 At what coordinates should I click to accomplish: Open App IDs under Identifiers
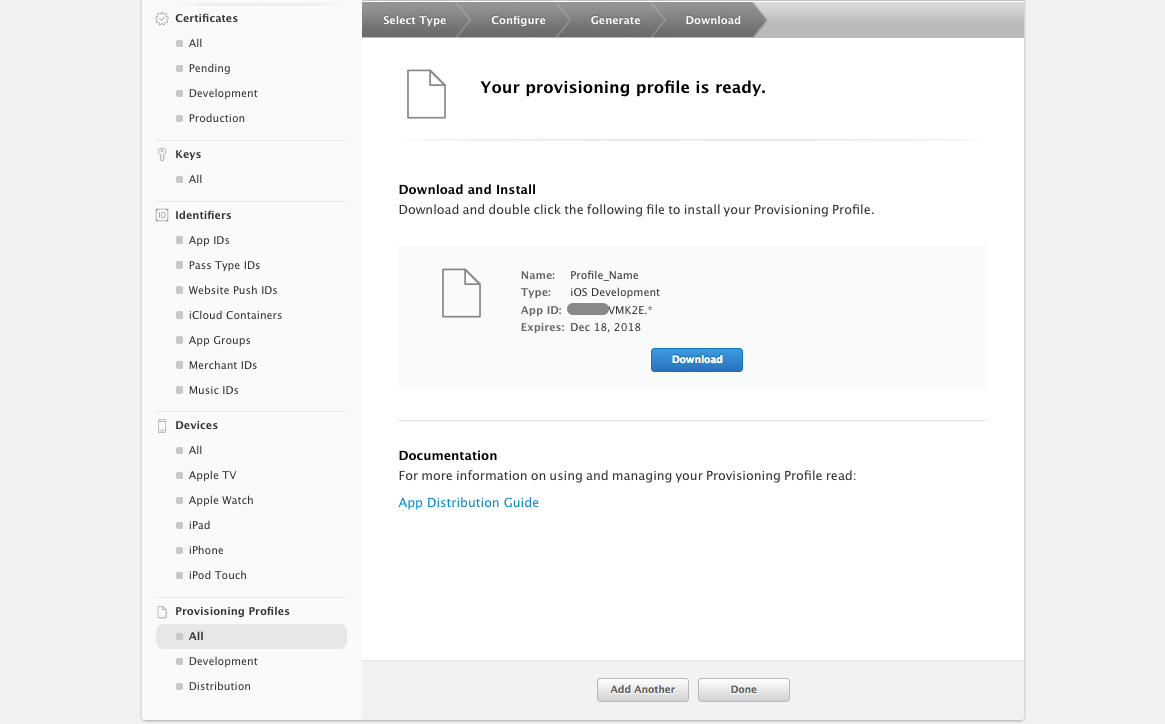coord(209,241)
